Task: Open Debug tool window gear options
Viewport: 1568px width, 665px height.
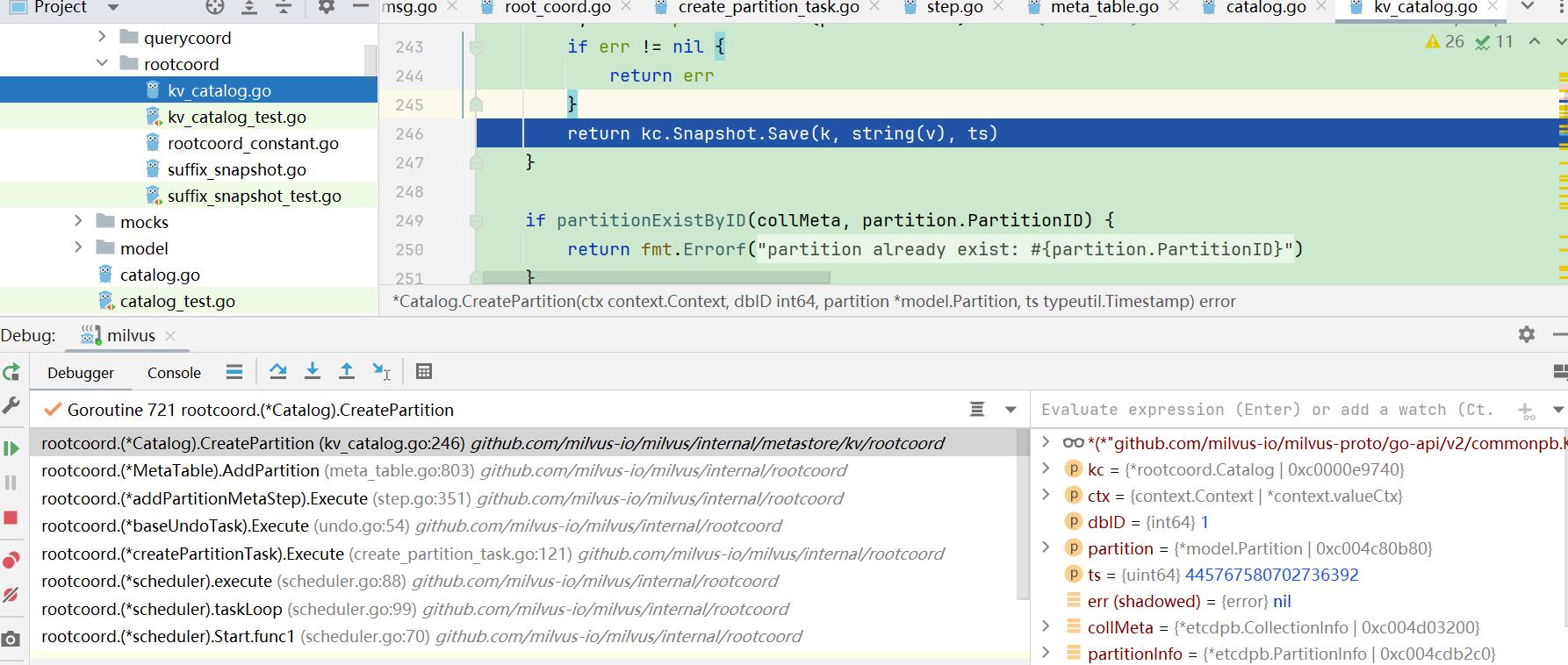Action: coord(1527,334)
